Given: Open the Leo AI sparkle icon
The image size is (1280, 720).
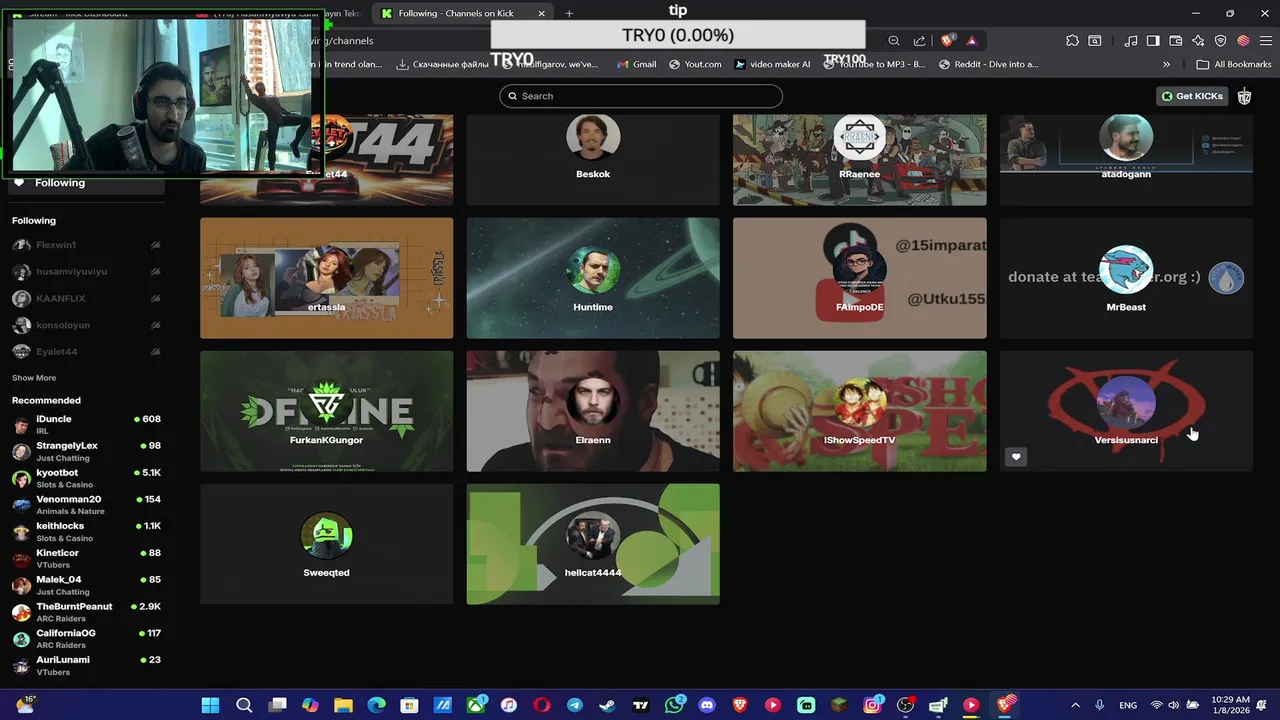Looking at the screenshot, I should (x=1198, y=41).
